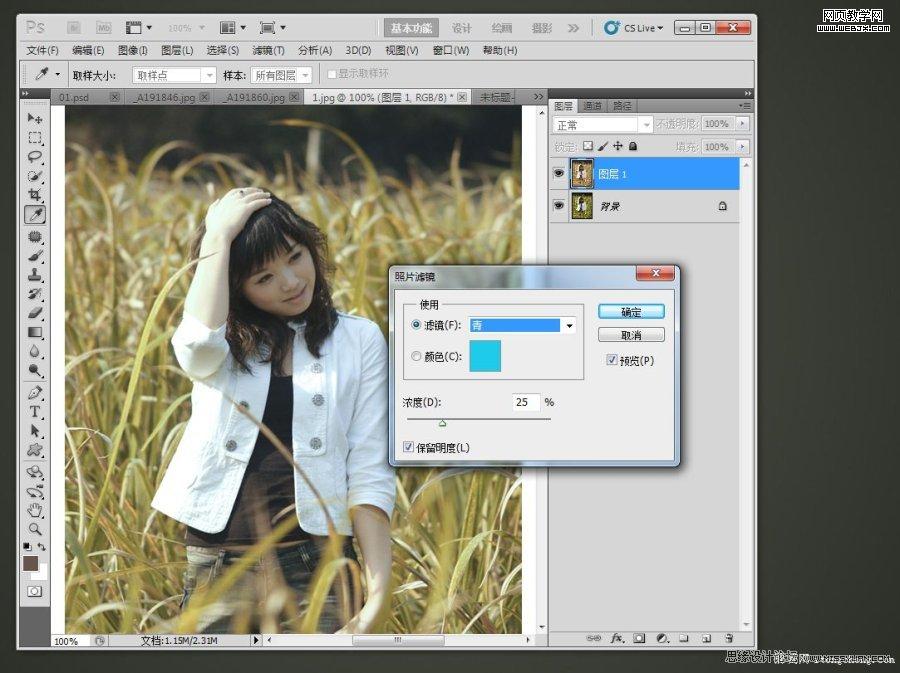
Task: Click the cyan color swatch in dialog
Action: 485,356
